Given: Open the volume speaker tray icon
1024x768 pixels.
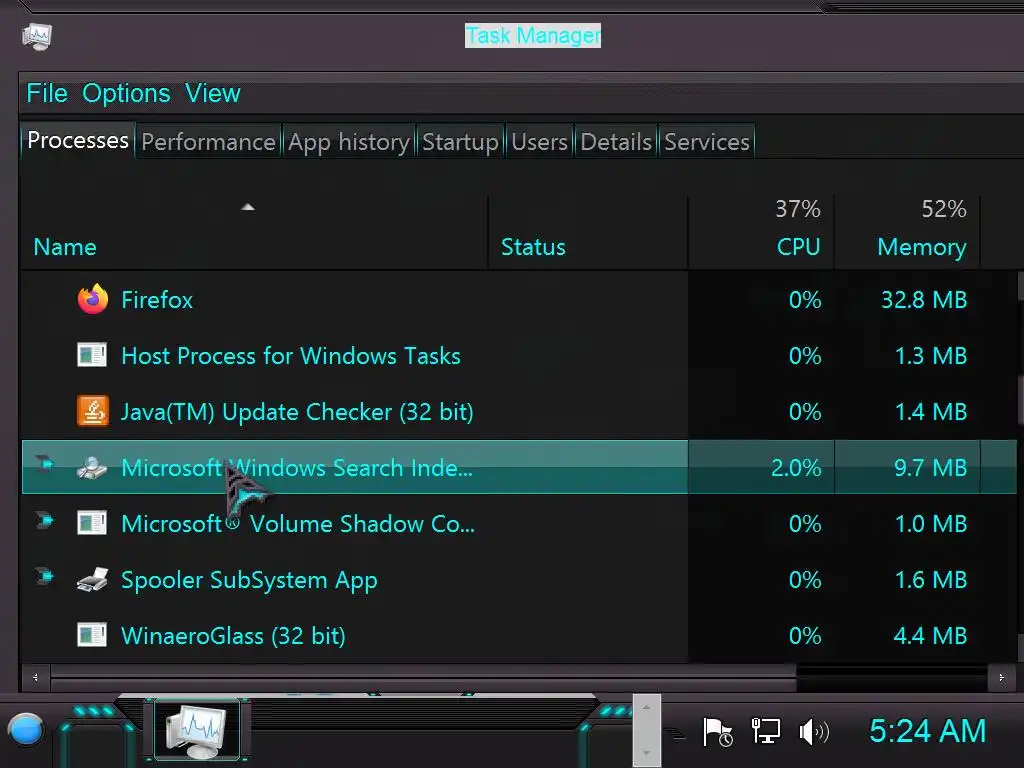Looking at the screenshot, I should (814, 731).
